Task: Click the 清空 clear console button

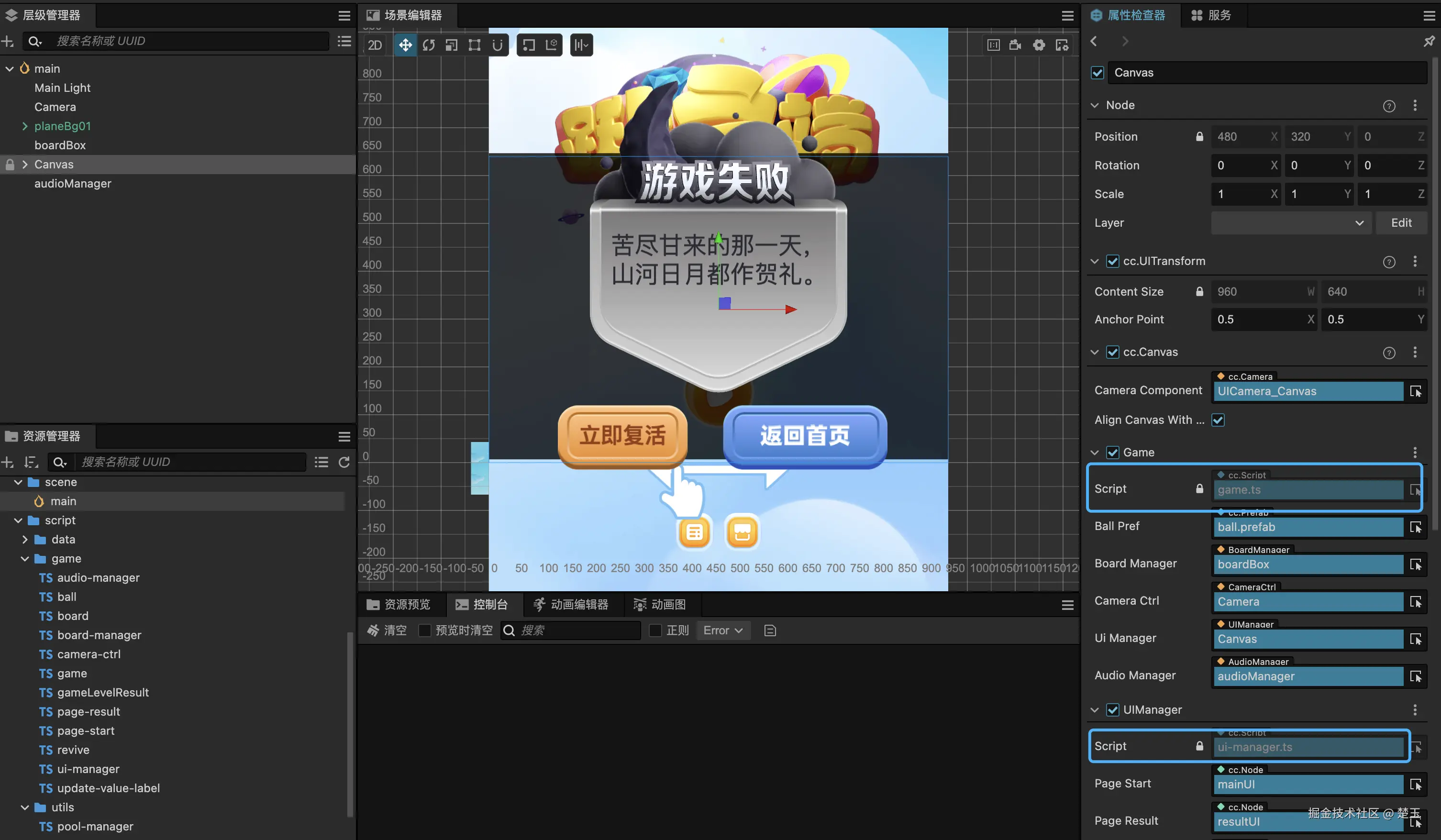Action: tap(387, 630)
